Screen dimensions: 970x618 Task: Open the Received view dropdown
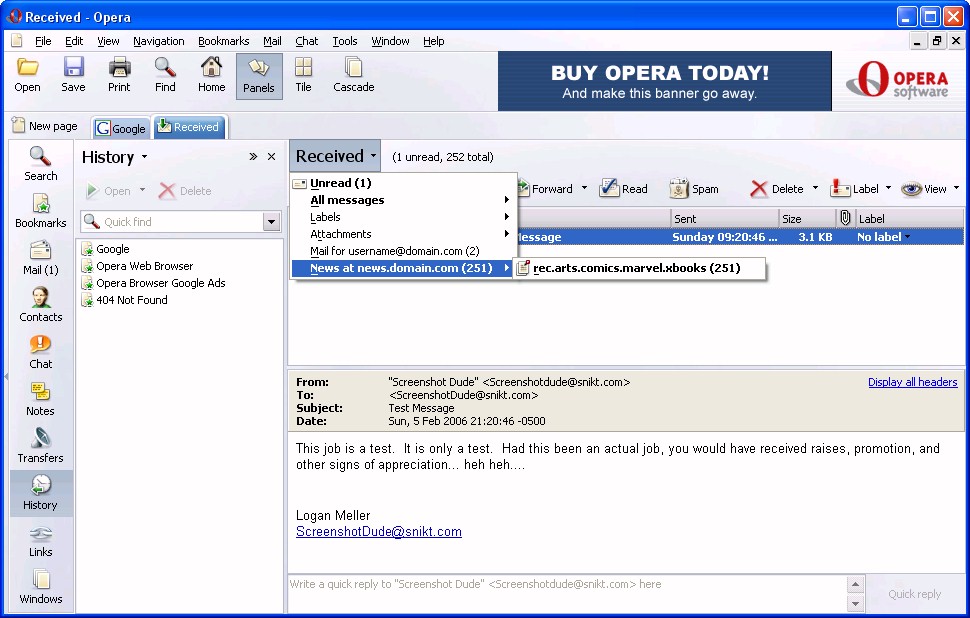335,156
